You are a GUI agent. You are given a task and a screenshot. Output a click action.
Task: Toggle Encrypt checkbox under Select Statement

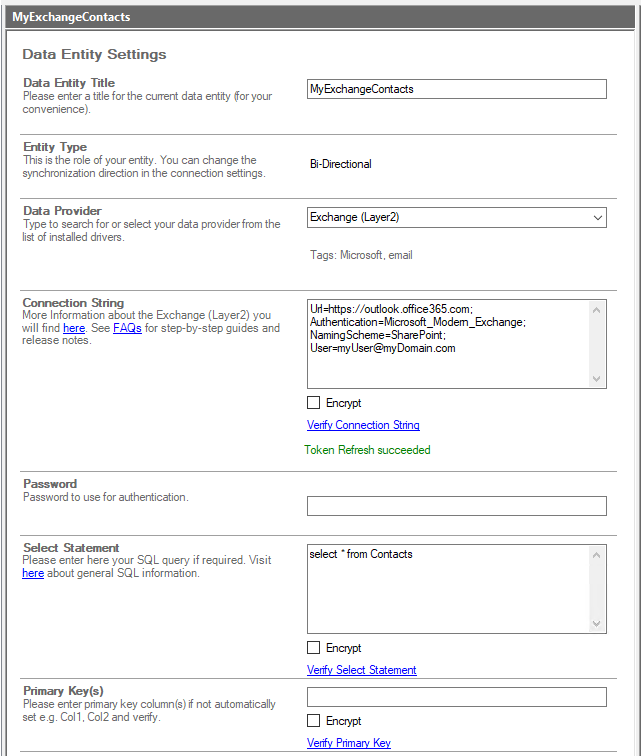(314, 648)
